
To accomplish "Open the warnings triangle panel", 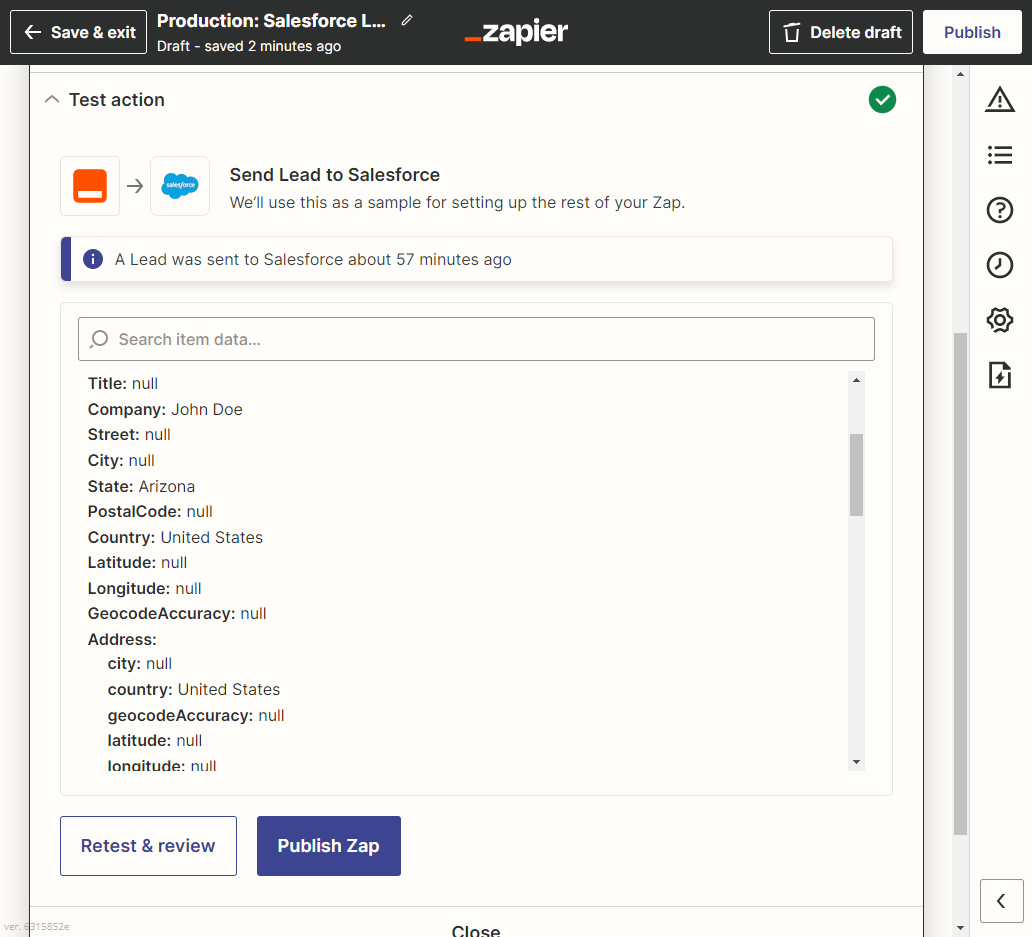I will (x=1000, y=100).
